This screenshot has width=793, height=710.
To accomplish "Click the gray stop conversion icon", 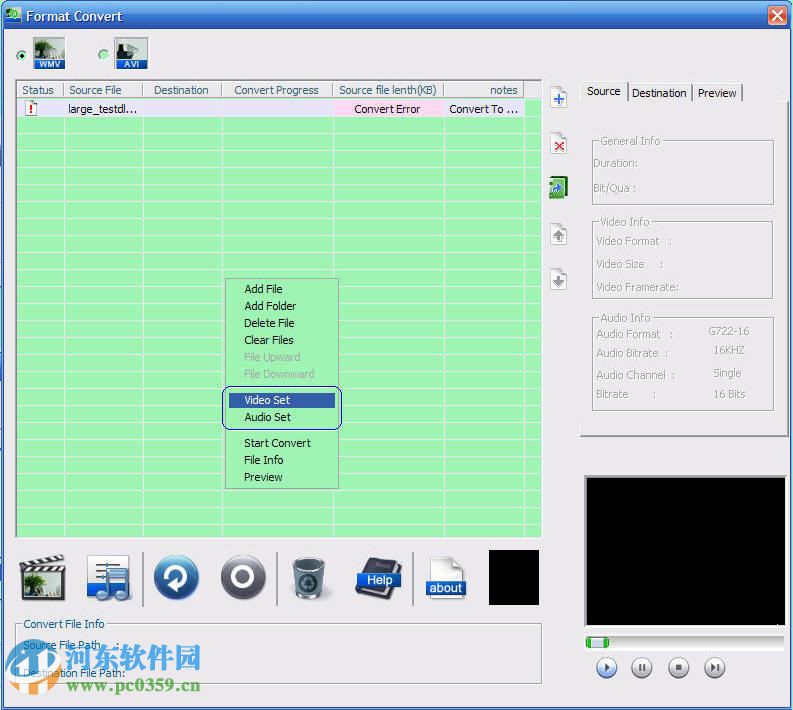I will [243, 577].
